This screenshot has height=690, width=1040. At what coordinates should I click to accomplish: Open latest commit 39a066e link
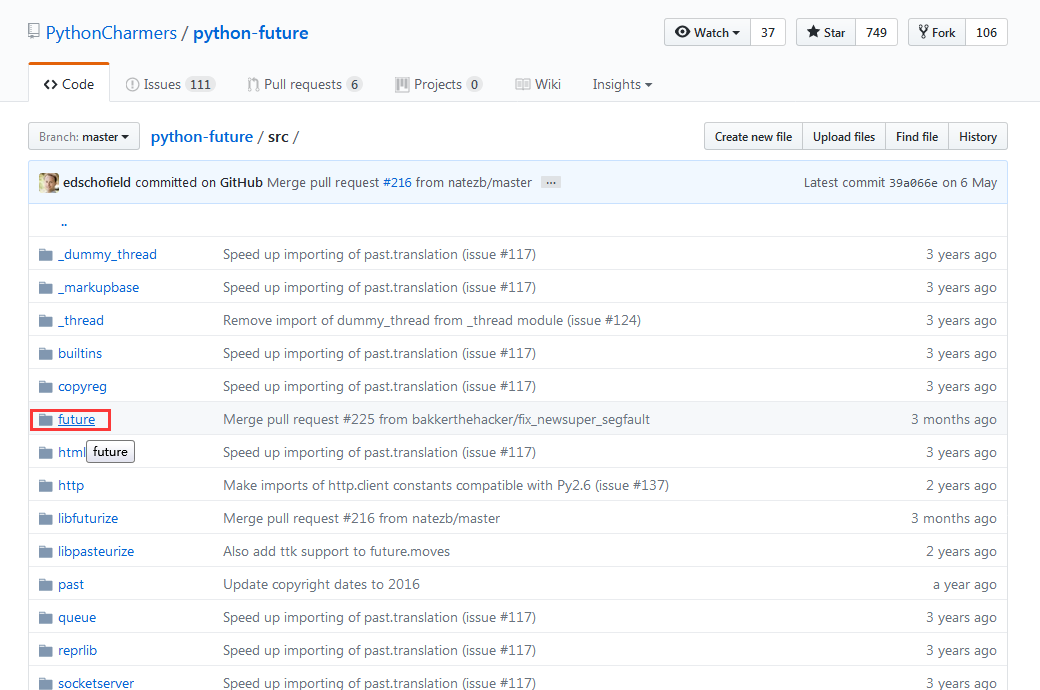pyautogui.click(x=913, y=183)
